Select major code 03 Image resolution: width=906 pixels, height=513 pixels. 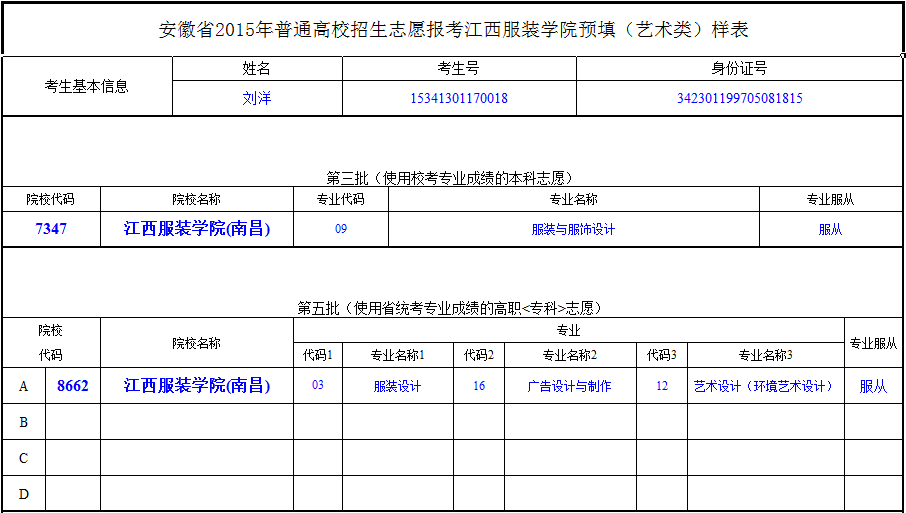[x=318, y=386]
